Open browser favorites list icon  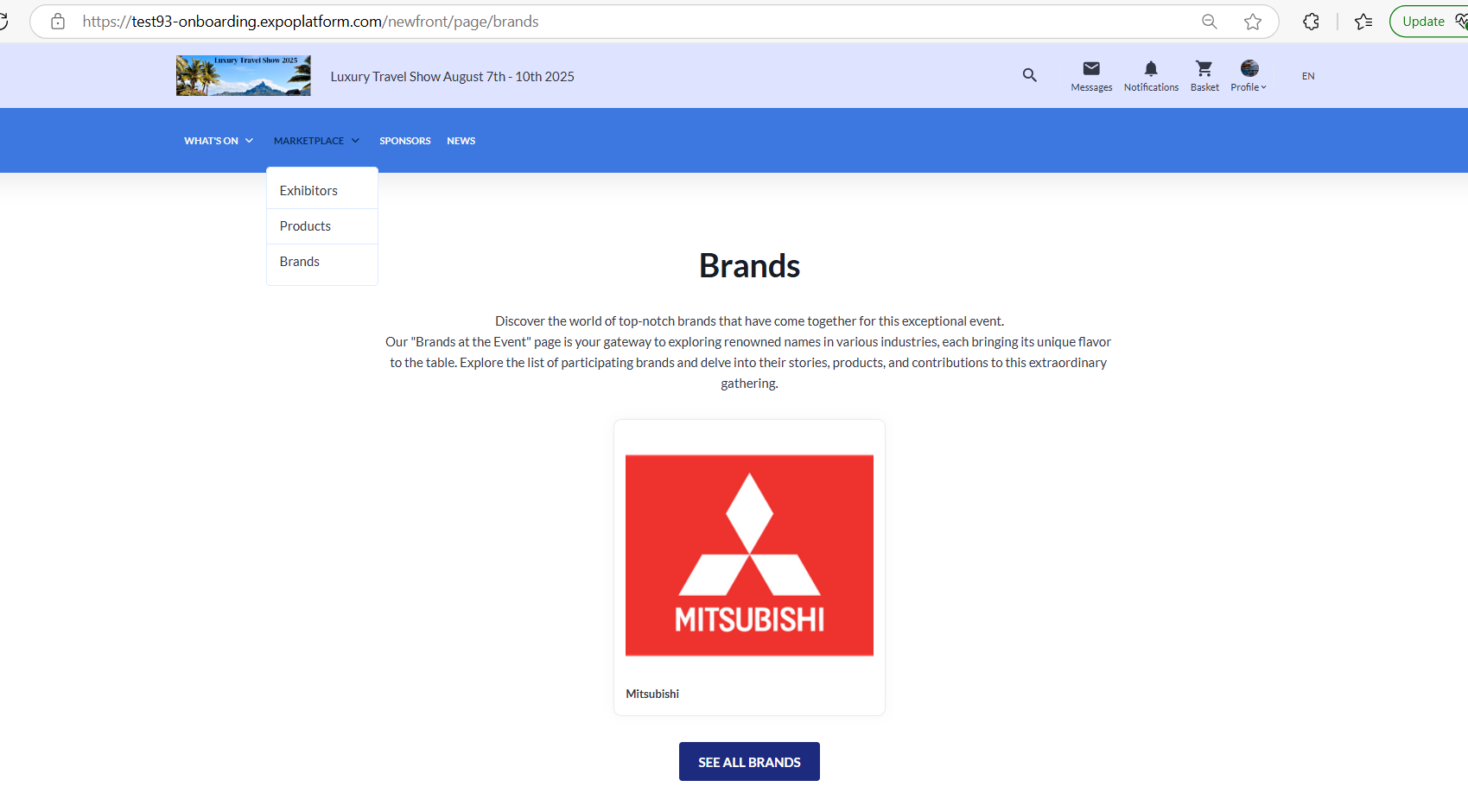click(x=1363, y=22)
